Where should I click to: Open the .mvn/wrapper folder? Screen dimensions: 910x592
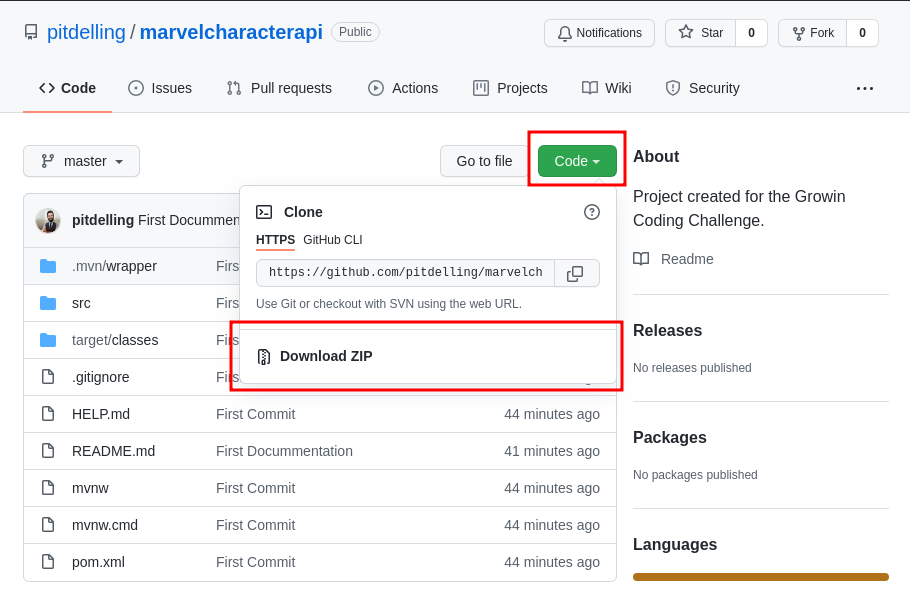114,266
